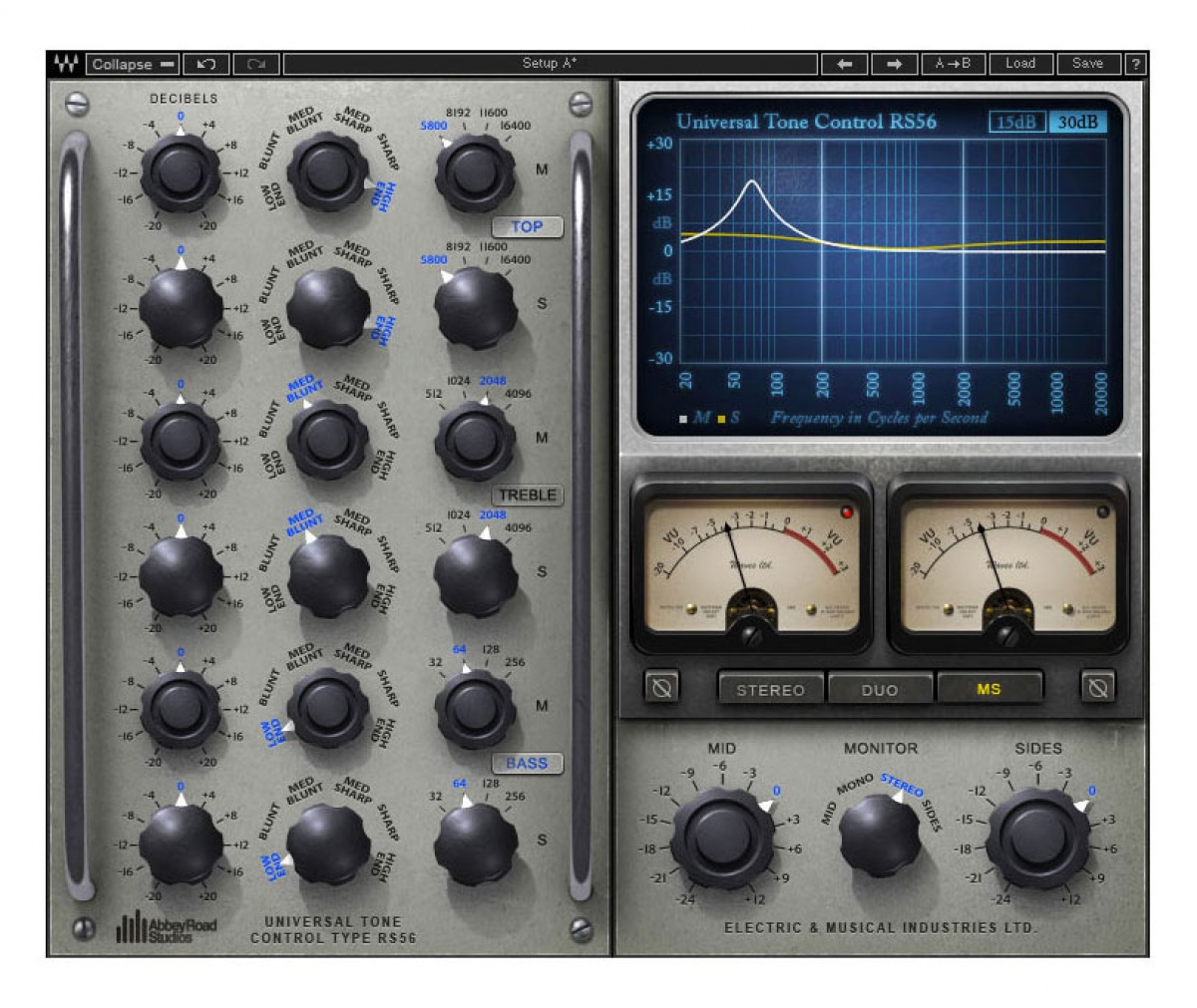1197x1008 pixels.
Task: Toggle the TOP band button
Action: [527, 226]
